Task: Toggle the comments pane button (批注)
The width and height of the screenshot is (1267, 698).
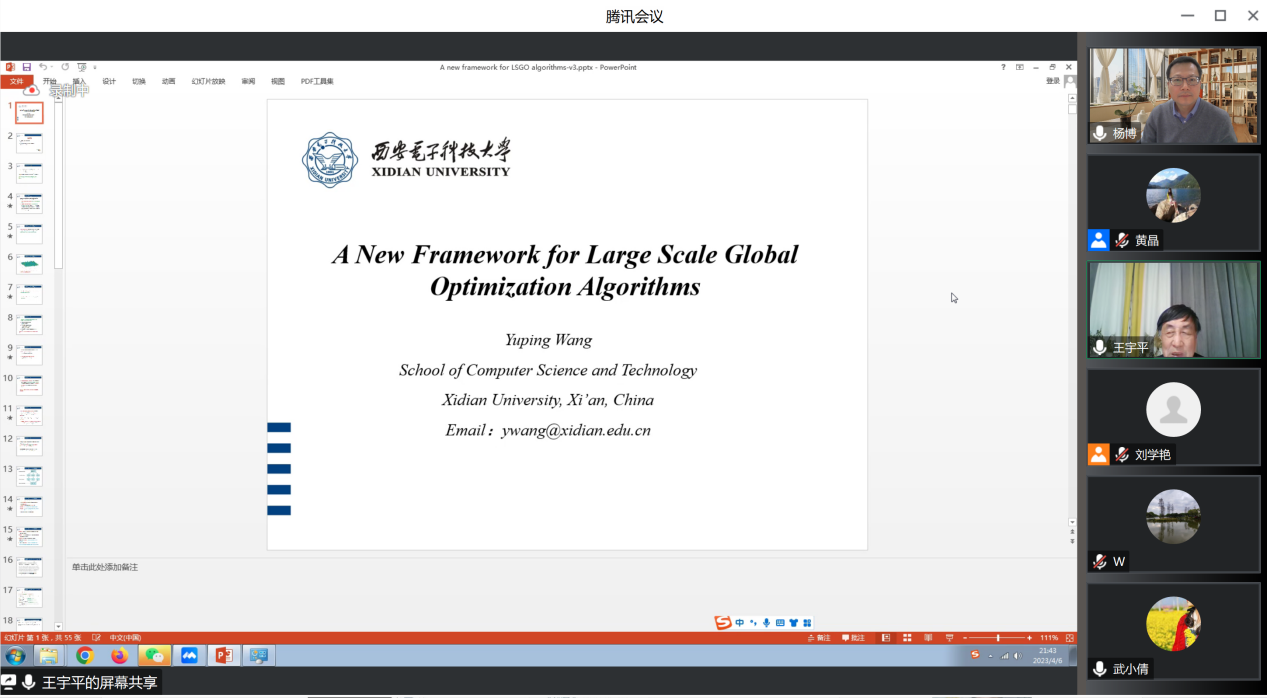Action: (853, 638)
